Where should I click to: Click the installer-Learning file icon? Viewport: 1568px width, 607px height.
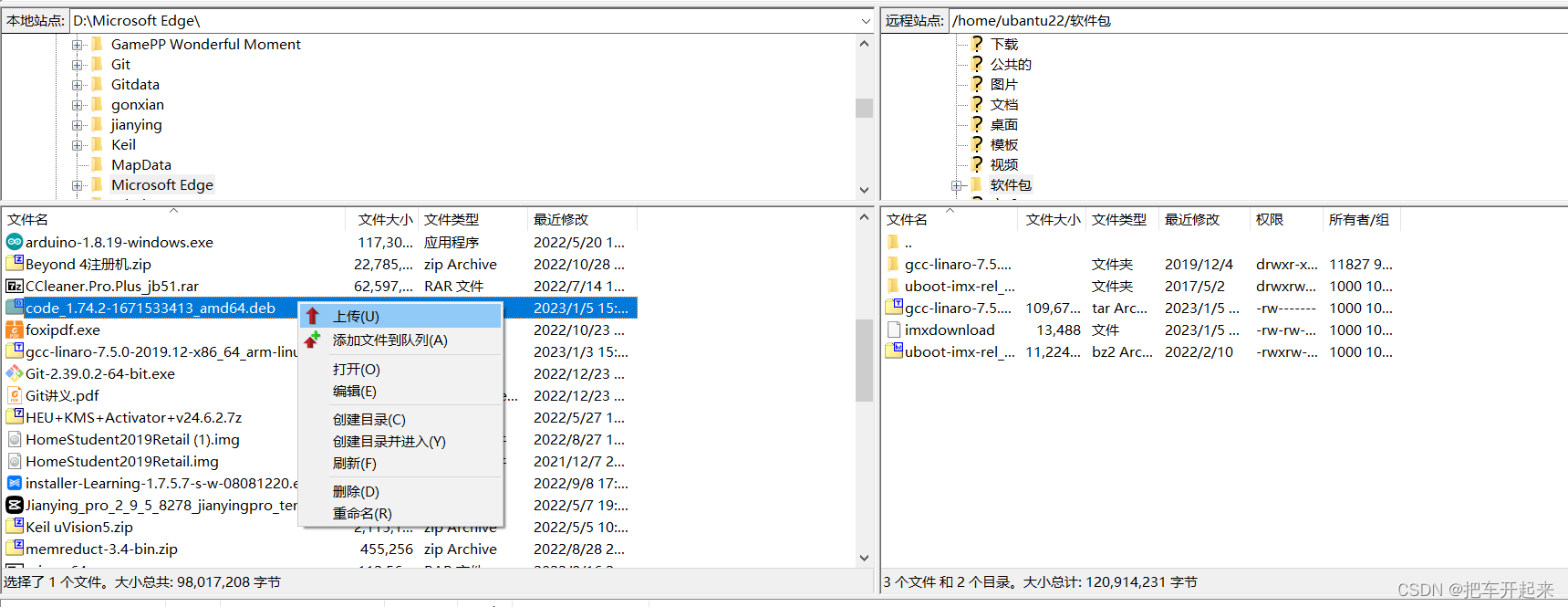pyautogui.click(x=15, y=483)
